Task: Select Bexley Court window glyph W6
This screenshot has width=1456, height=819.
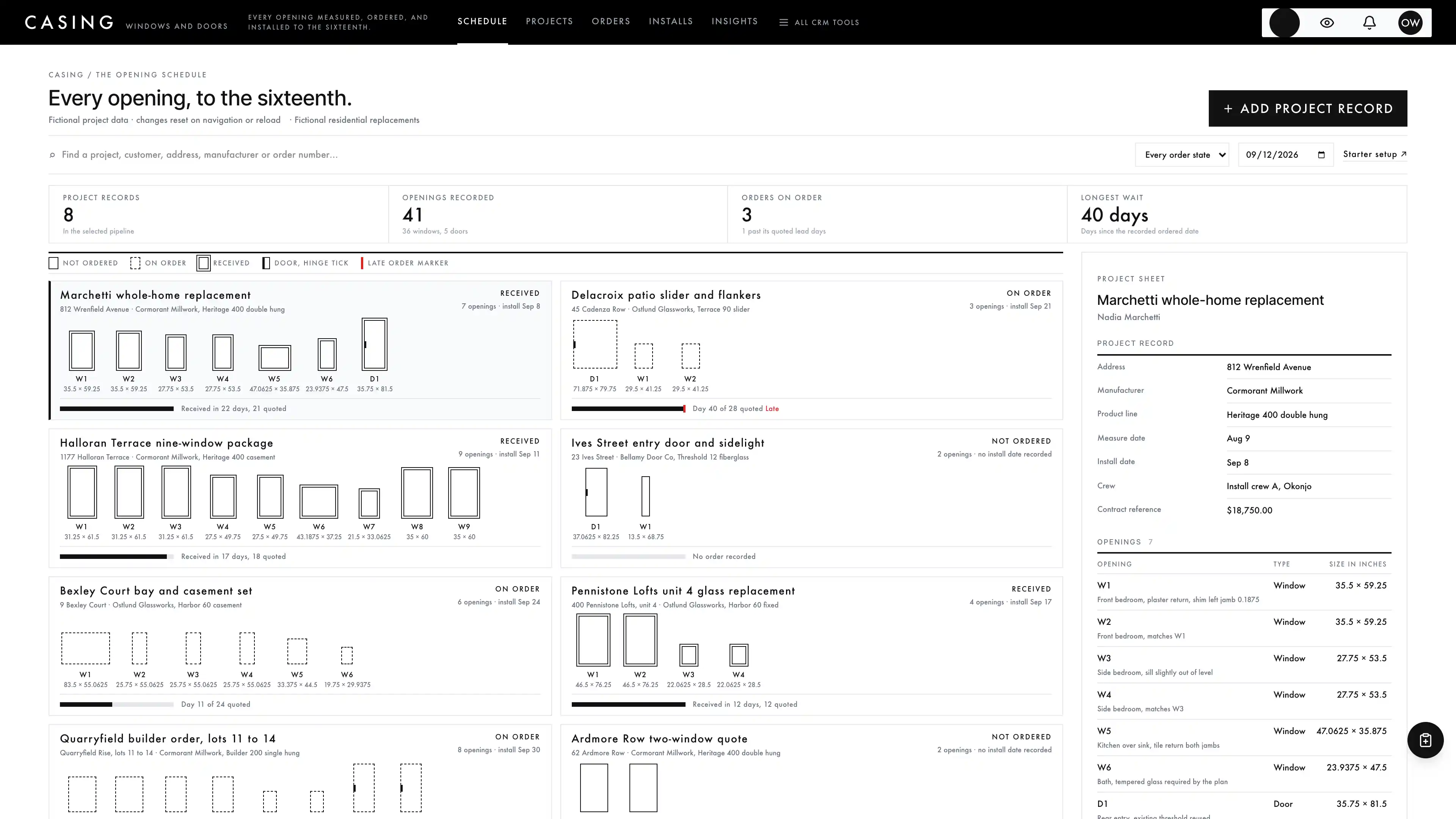Action: [347, 656]
